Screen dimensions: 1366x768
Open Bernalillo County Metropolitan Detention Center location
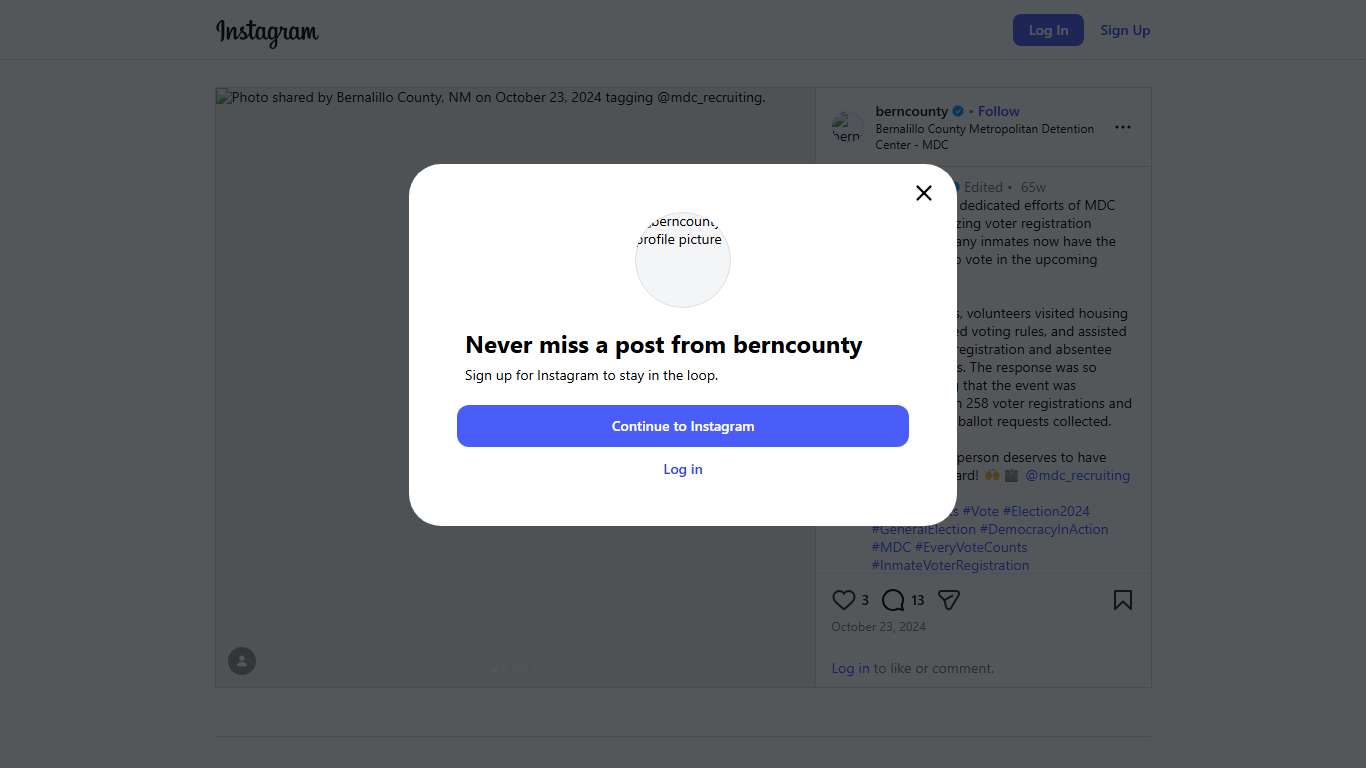pos(984,136)
